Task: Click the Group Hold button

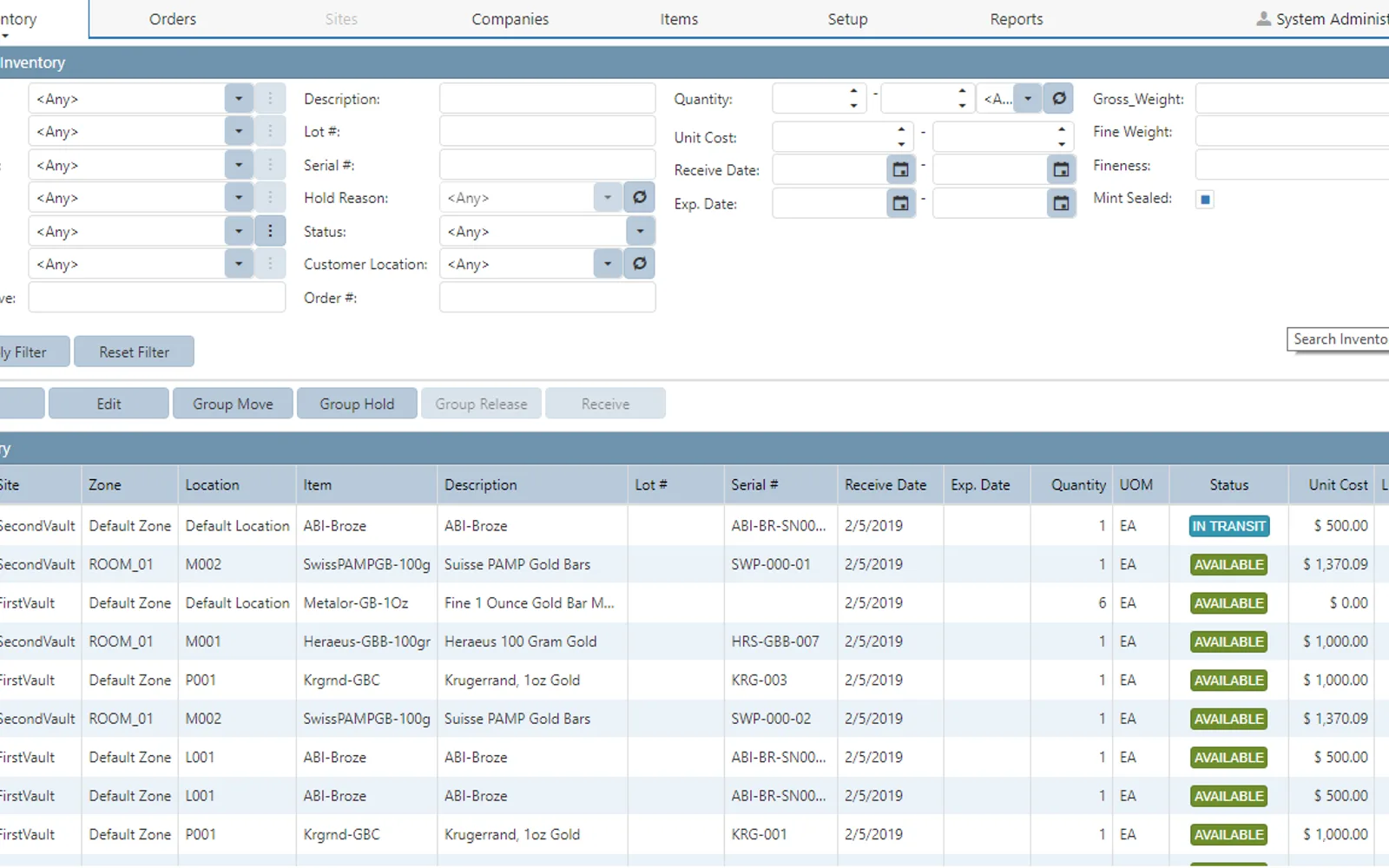Action: pyautogui.click(x=357, y=404)
